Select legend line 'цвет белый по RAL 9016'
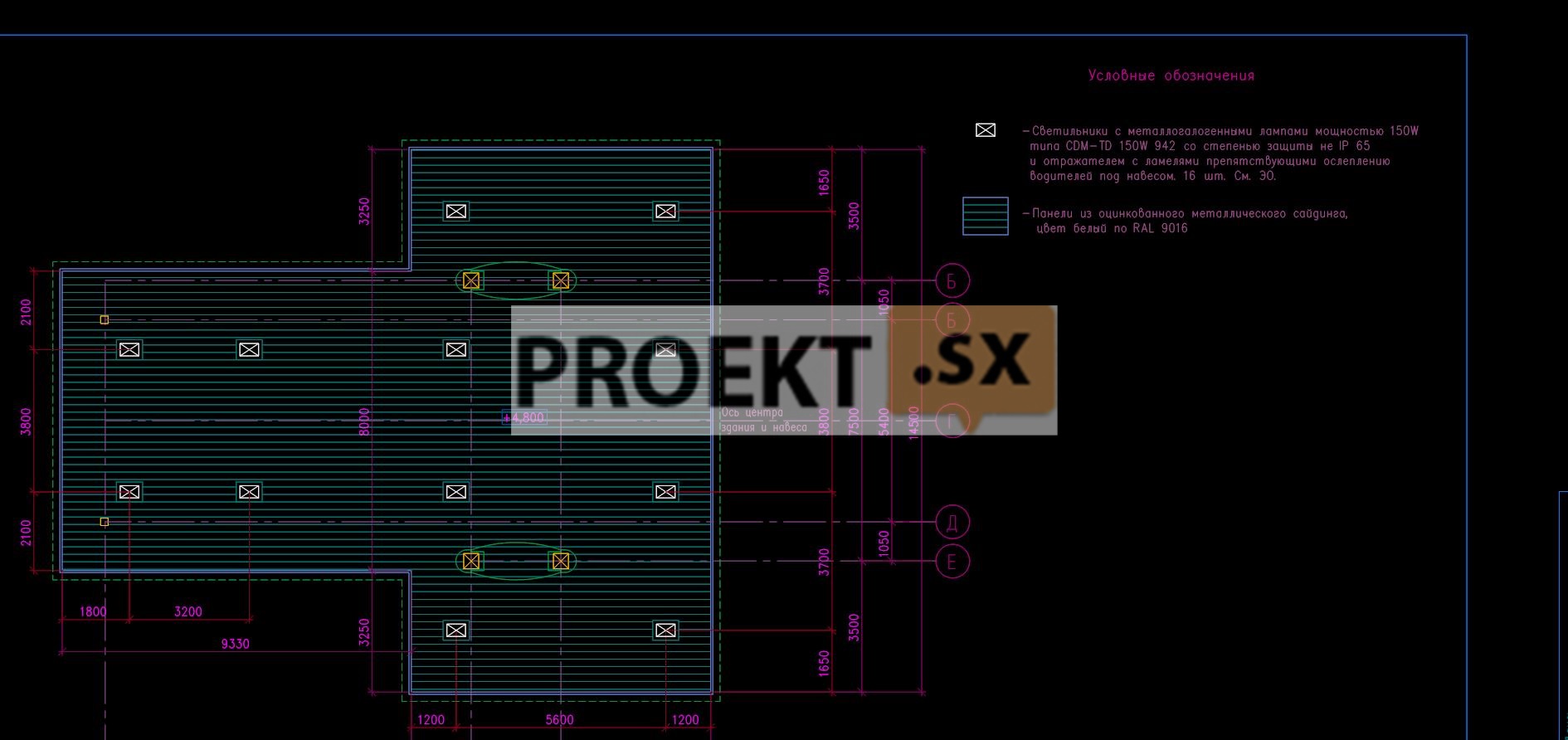Image resolution: width=1568 pixels, height=740 pixels. tap(1112, 229)
